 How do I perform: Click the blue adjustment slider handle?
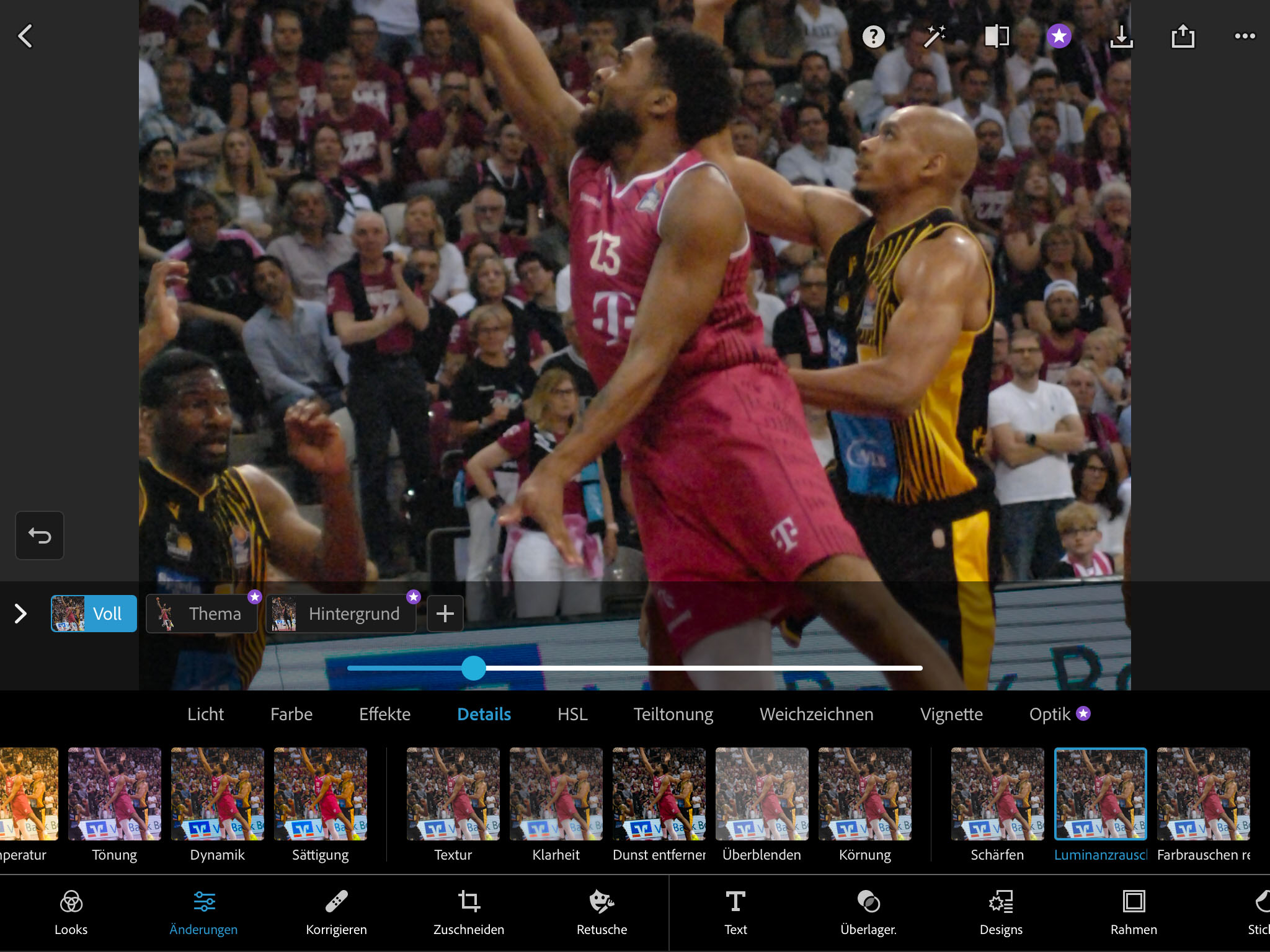(474, 668)
